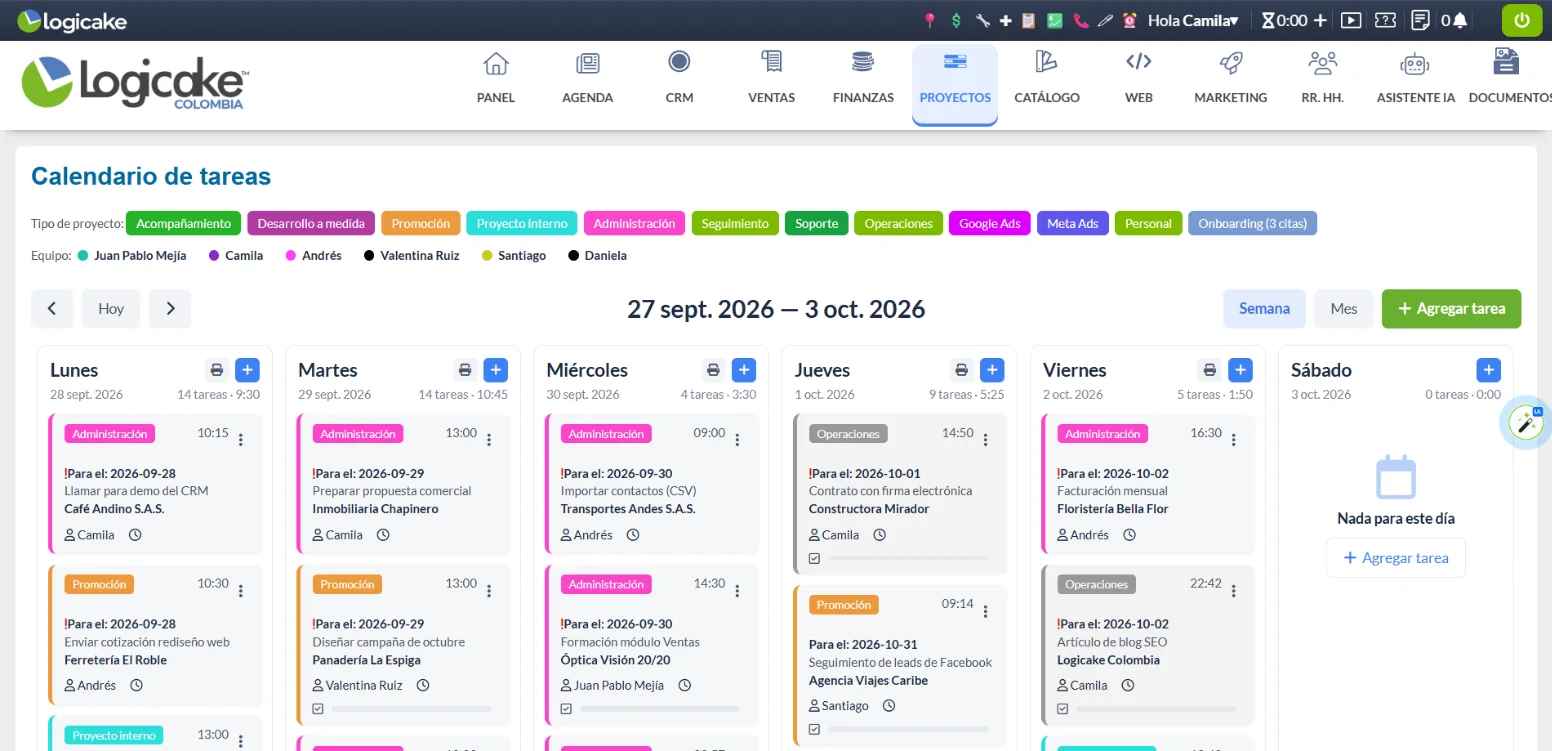This screenshot has height=751, width=1552.
Task: Open options menu for Preparar propuesta comercial card
Action: coord(489,439)
